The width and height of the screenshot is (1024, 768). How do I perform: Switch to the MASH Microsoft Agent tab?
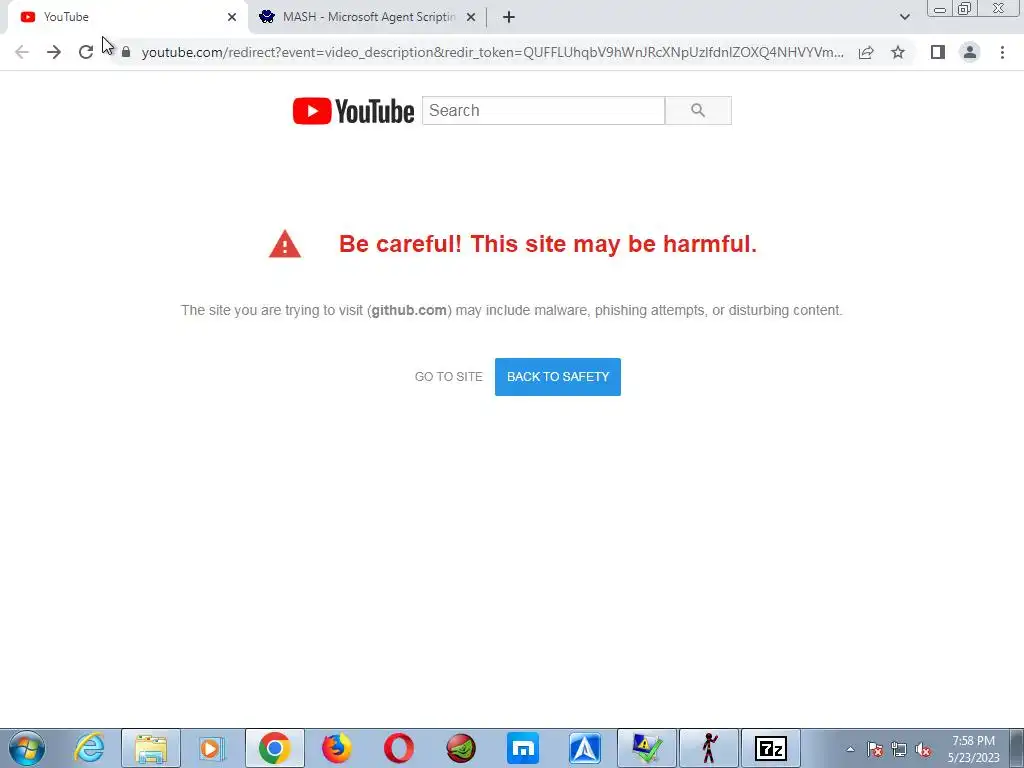(368, 17)
